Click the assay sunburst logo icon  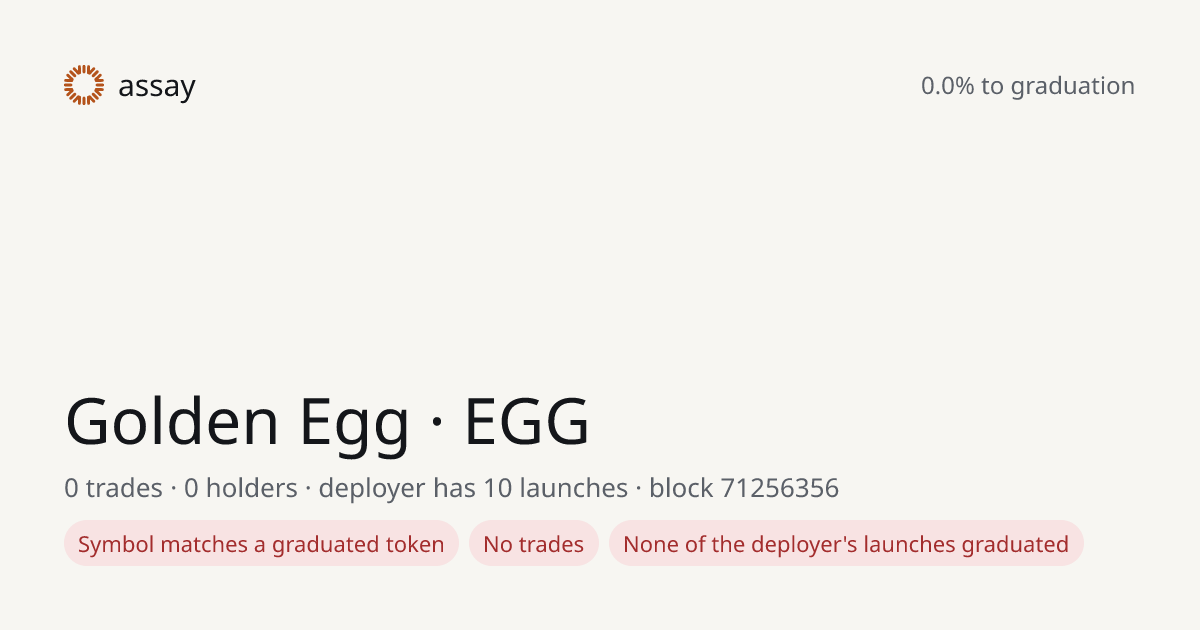84,85
